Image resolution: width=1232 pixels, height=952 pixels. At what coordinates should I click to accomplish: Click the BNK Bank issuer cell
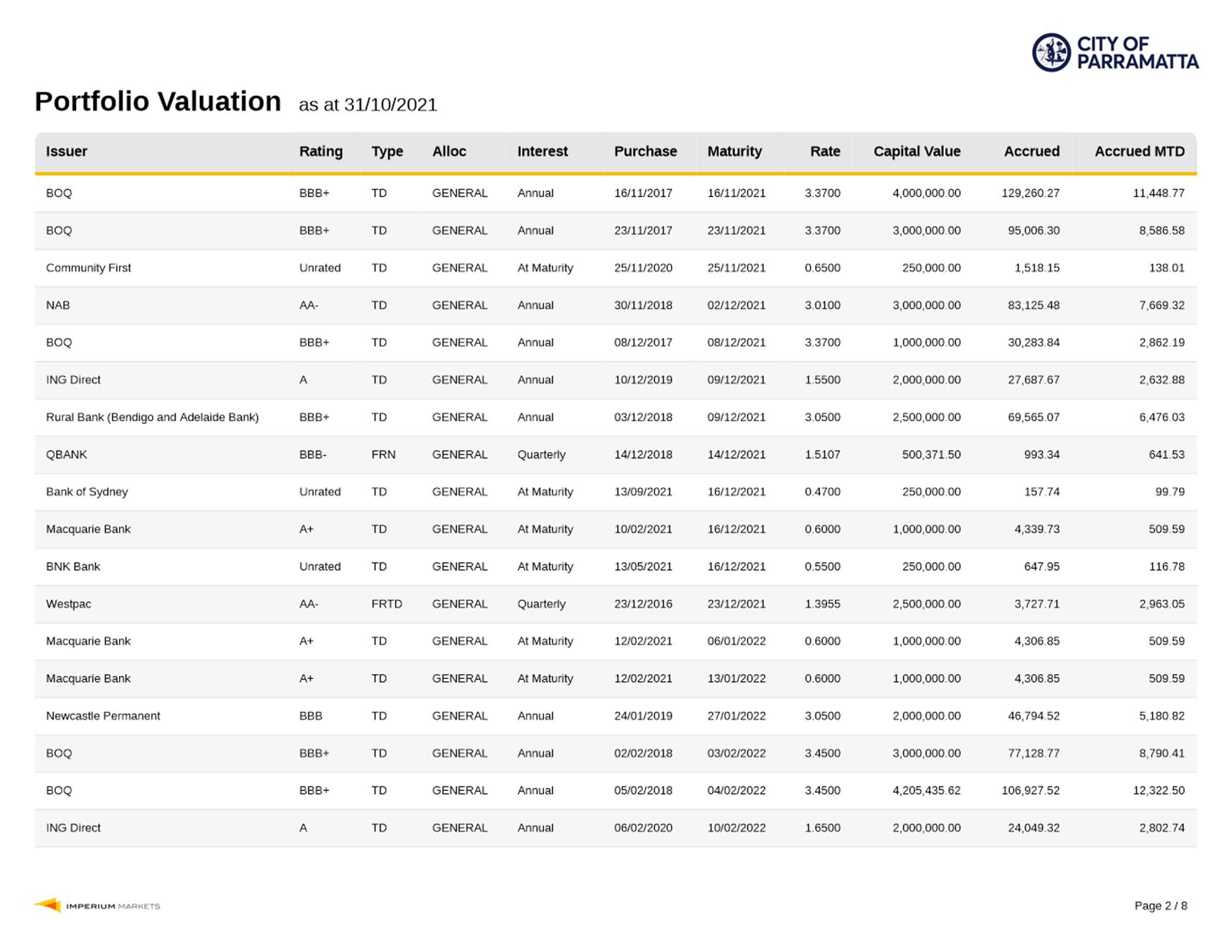(x=73, y=566)
